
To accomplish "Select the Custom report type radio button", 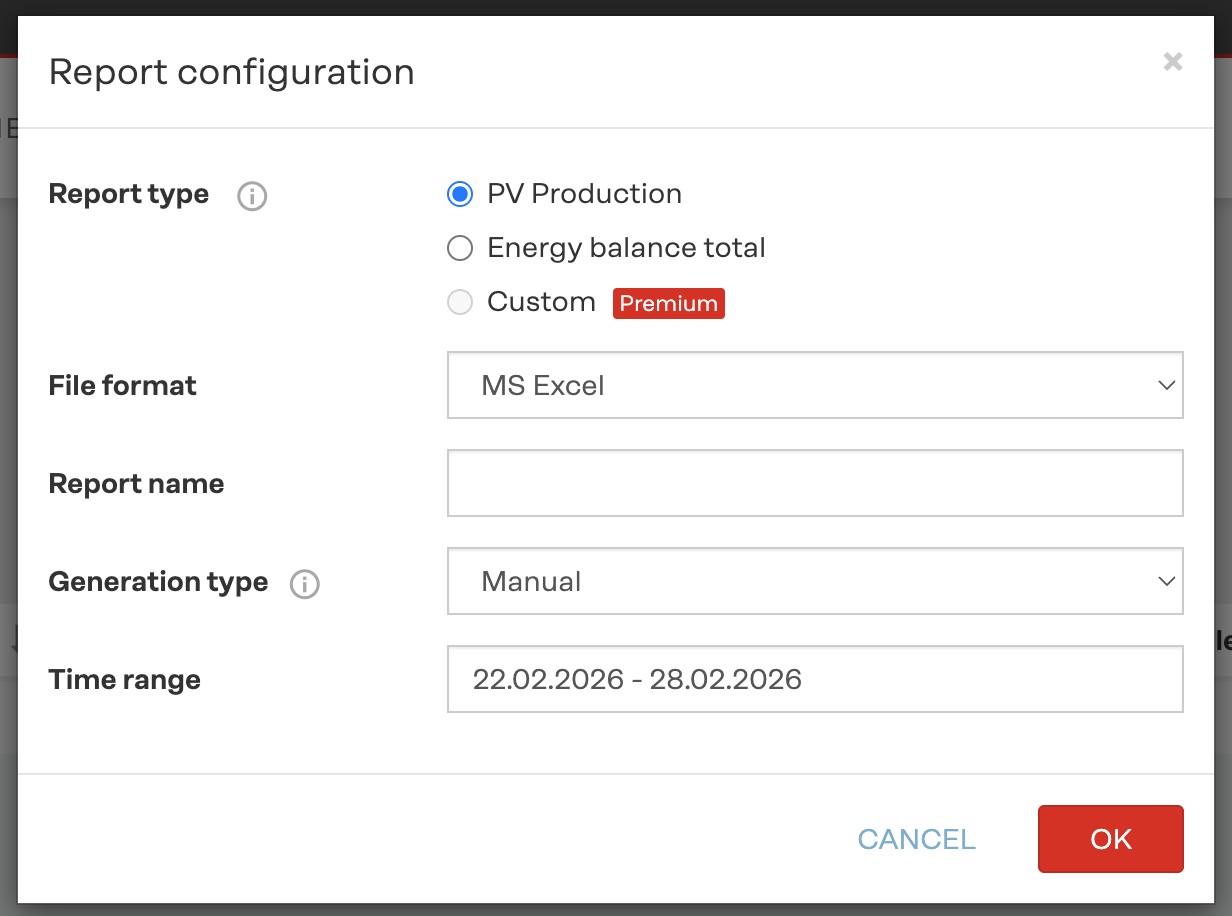I will click(460, 302).
